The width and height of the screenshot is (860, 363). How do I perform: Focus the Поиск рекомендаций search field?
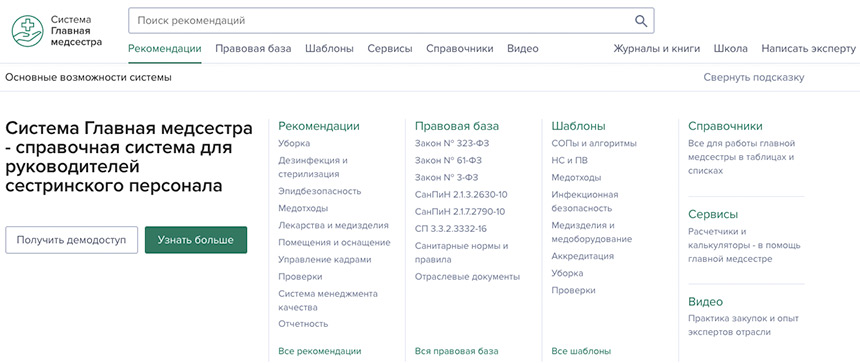coord(391,21)
